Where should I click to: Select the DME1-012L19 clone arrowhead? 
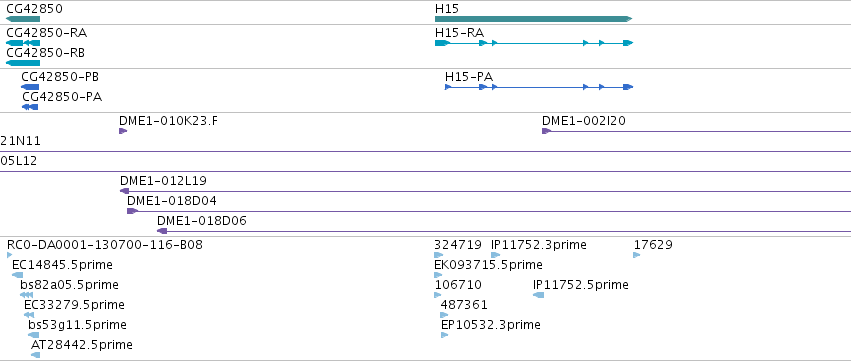tap(124, 191)
